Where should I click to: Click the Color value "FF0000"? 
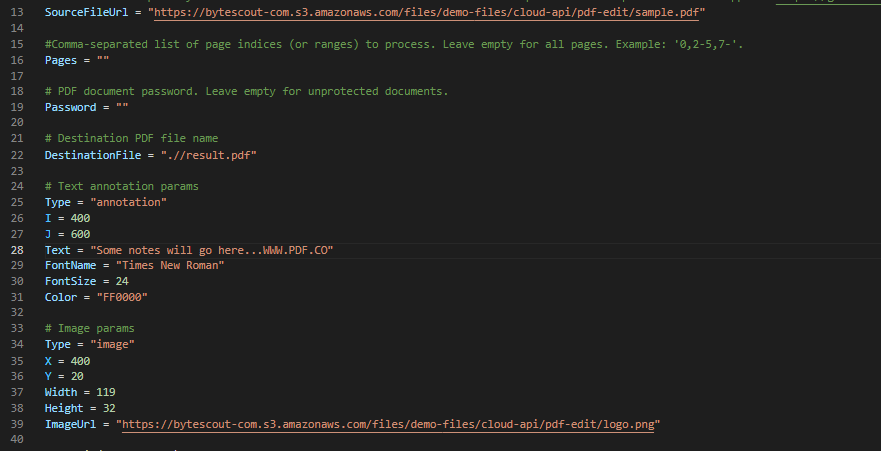122,297
